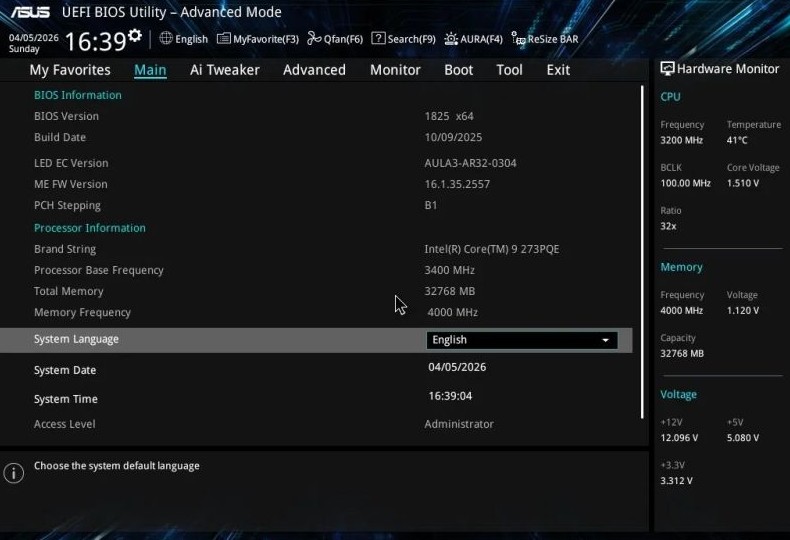790x540 pixels.
Task: Switch to the Main tab
Action: (x=150, y=70)
